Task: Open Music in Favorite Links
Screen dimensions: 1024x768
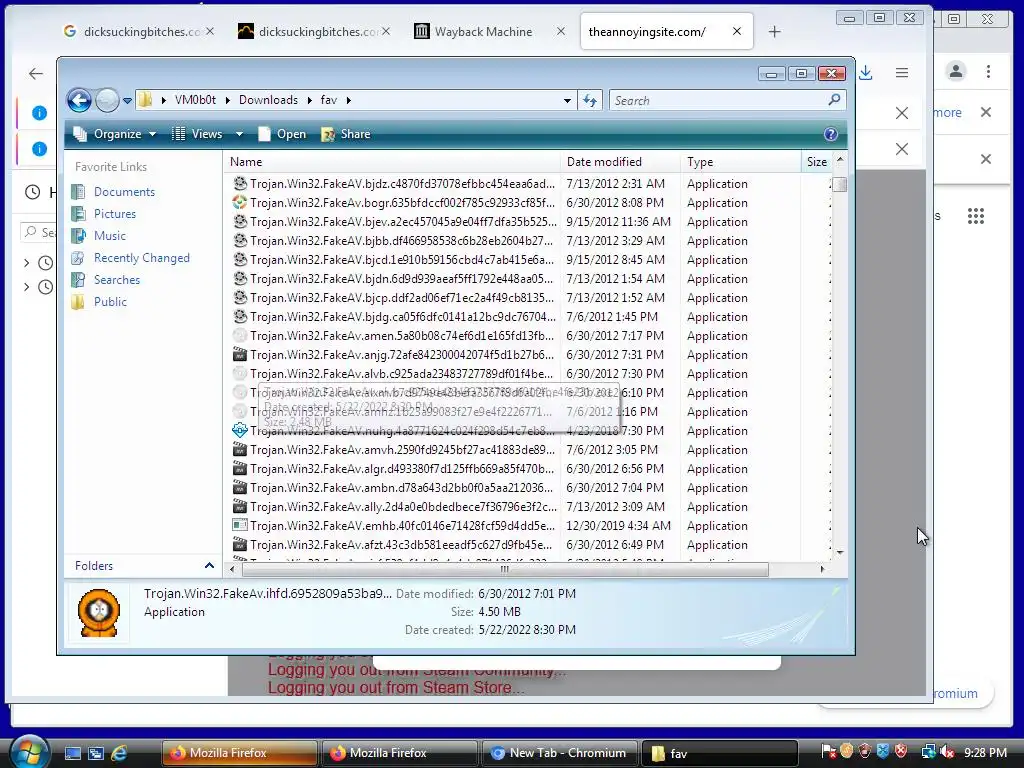Action: [x=109, y=236]
